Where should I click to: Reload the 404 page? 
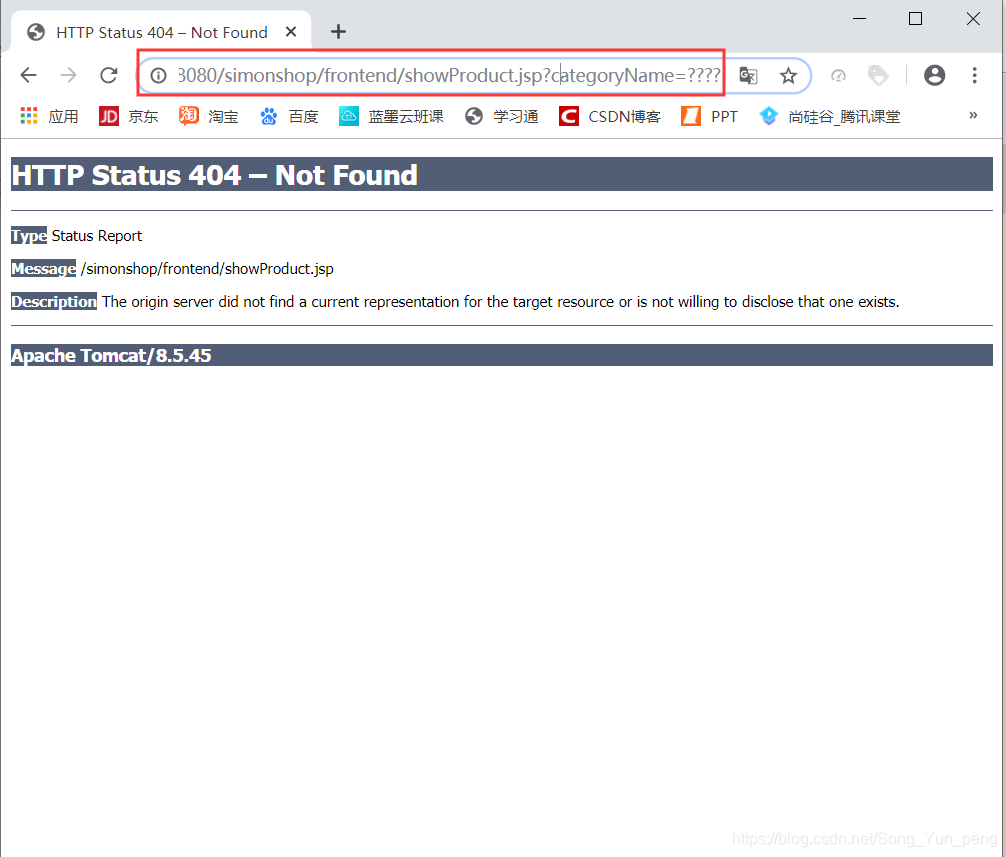coord(108,76)
